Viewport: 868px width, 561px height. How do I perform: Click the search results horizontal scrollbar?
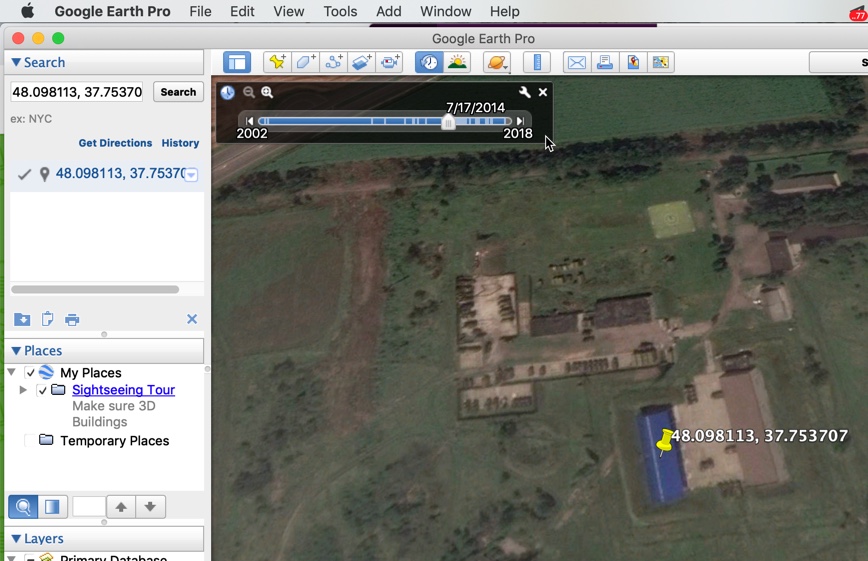[95, 289]
